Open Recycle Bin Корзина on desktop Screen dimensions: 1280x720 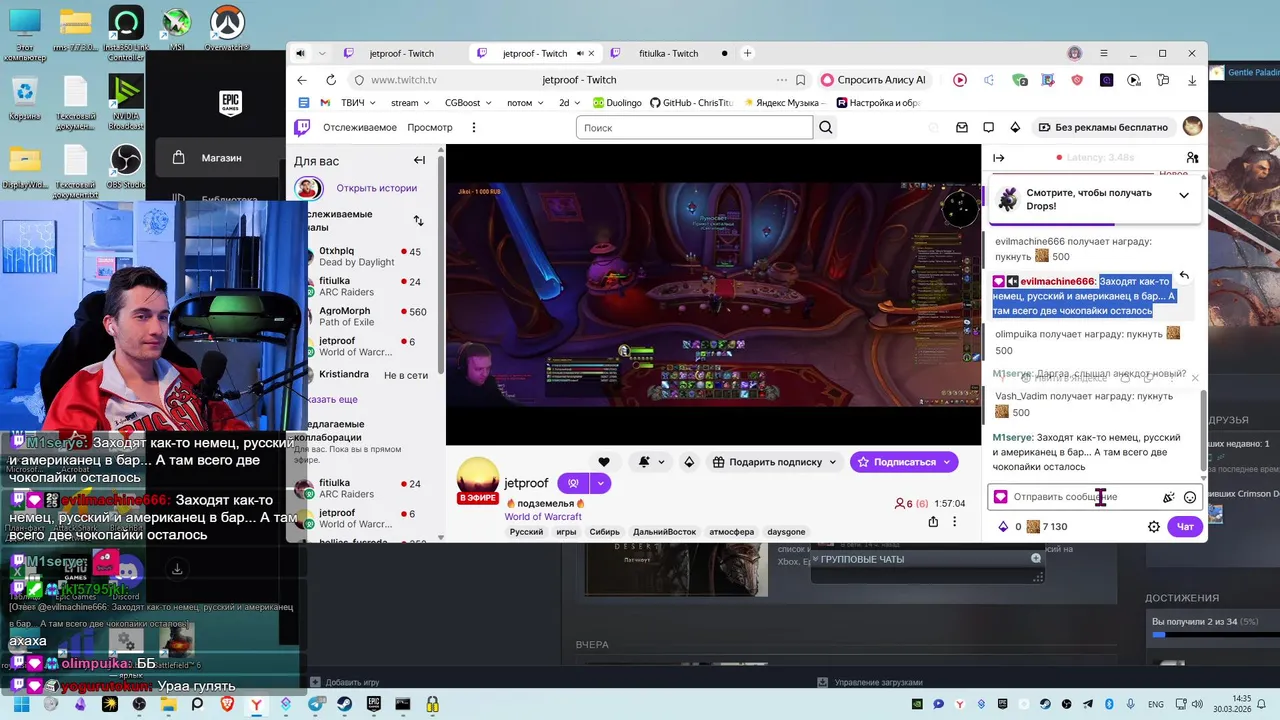[24, 99]
